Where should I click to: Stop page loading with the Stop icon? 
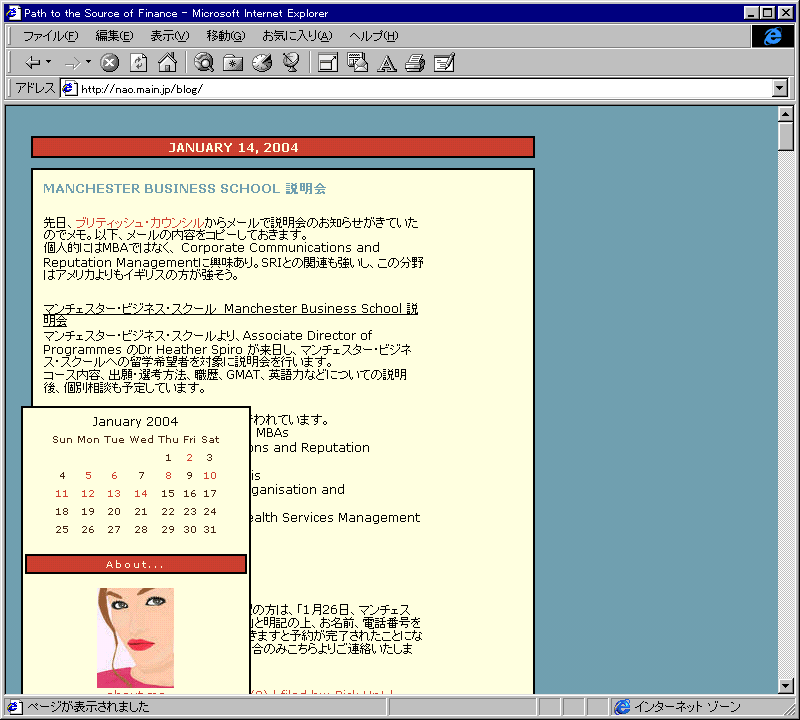(x=109, y=63)
